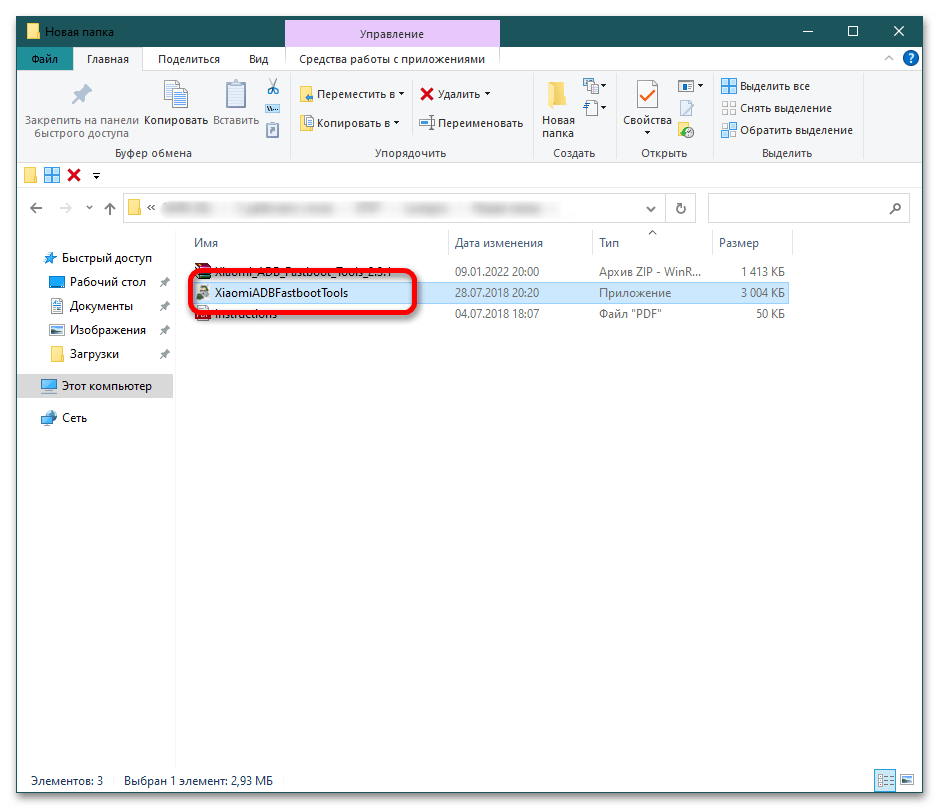This screenshot has height=809, width=939.
Task: Open Свойства with the checkmark icon
Action: 647,95
